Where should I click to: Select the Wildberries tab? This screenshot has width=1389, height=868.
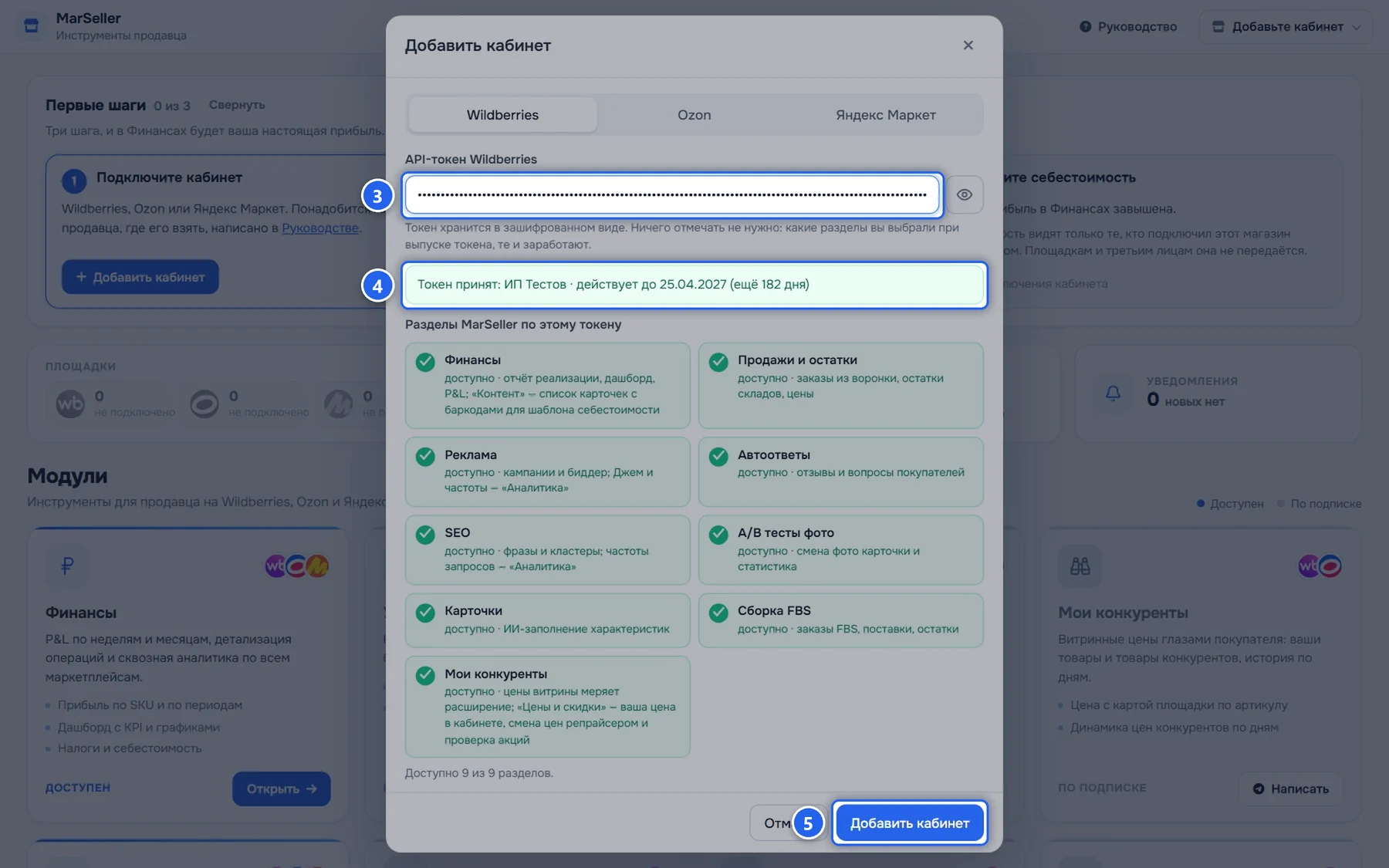click(502, 115)
